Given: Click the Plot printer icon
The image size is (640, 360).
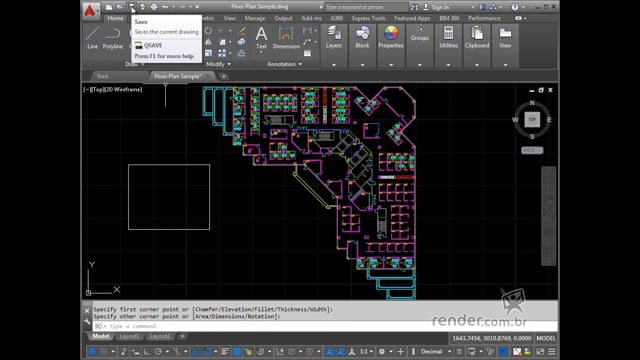Looking at the screenshot, I should [x=154, y=7].
